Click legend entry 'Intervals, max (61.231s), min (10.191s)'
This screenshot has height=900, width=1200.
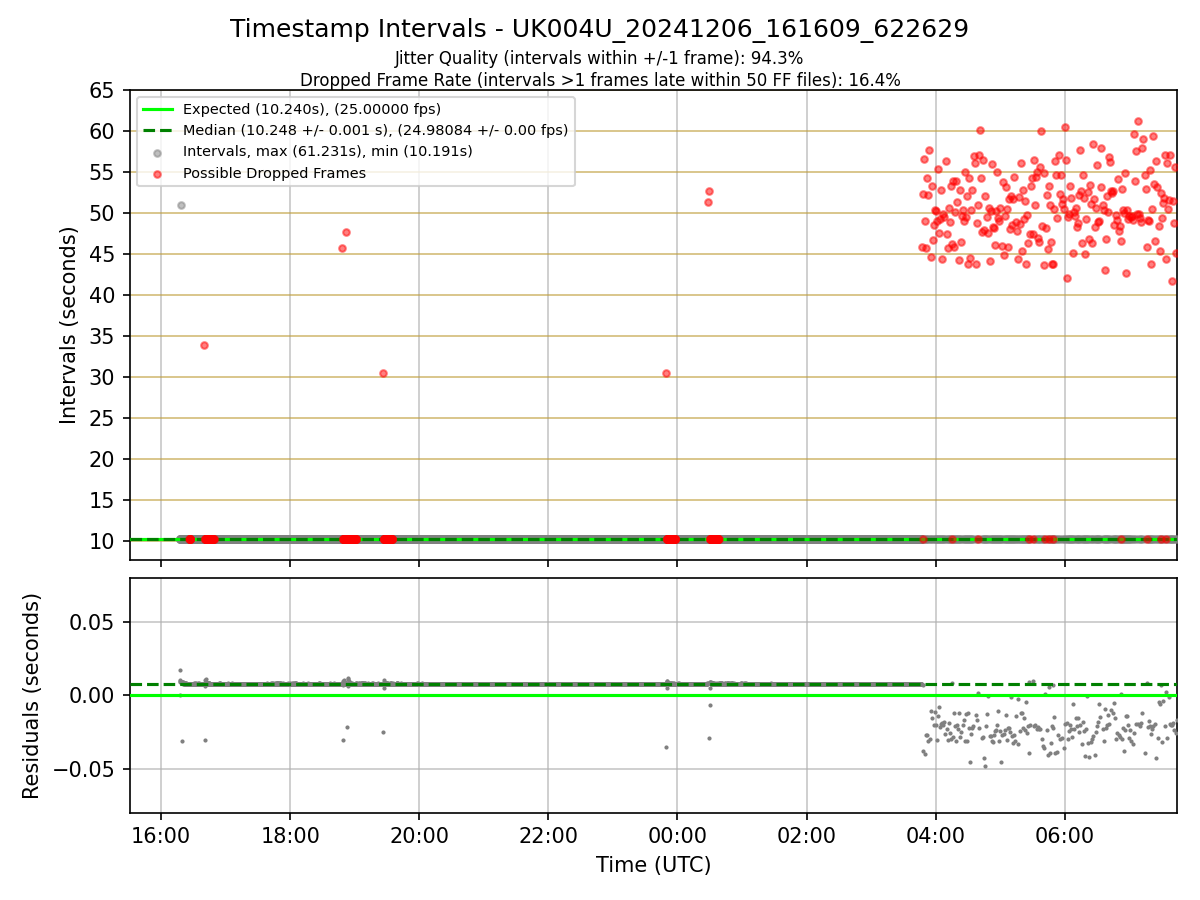tap(328, 151)
